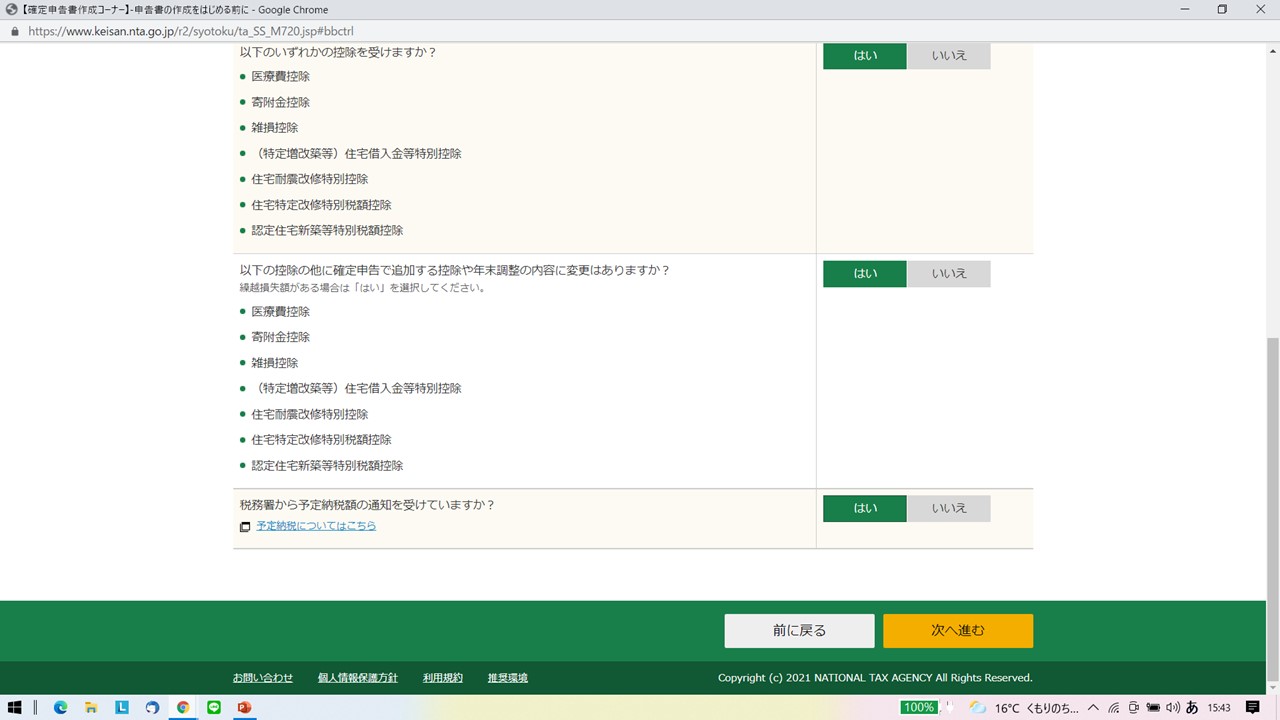Screen dimensions: 1280x720
Task: Open the clock showing 15:43
Action: point(1218,707)
